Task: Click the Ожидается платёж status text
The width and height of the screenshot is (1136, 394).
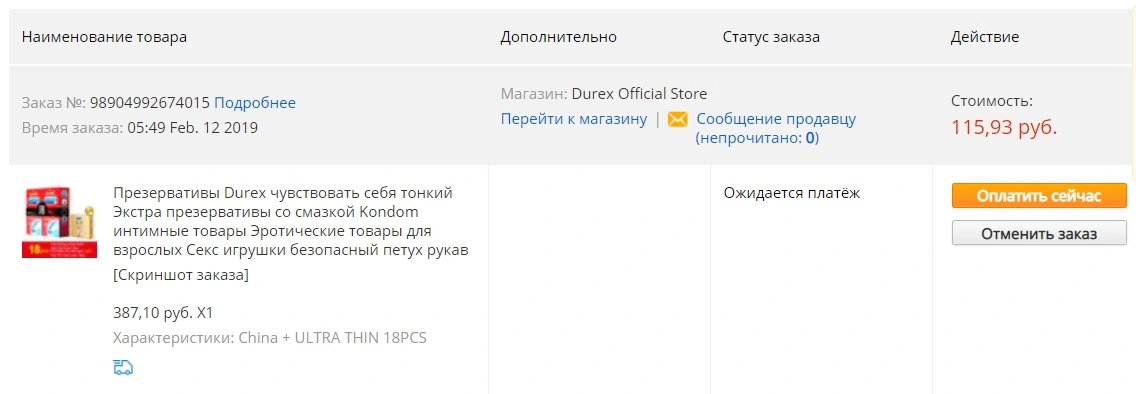Action: pyautogui.click(x=792, y=193)
